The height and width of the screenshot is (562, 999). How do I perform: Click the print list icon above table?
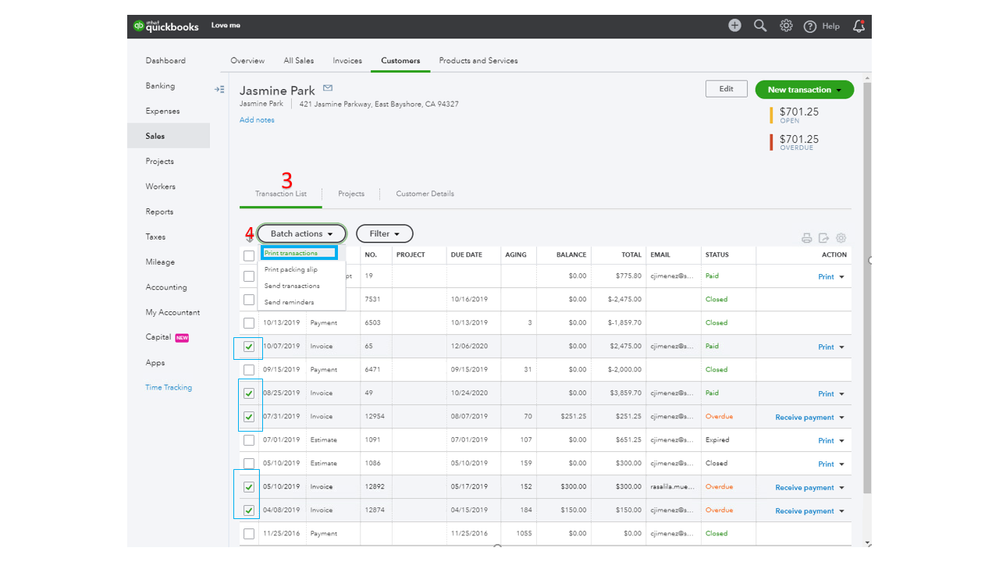click(806, 238)
